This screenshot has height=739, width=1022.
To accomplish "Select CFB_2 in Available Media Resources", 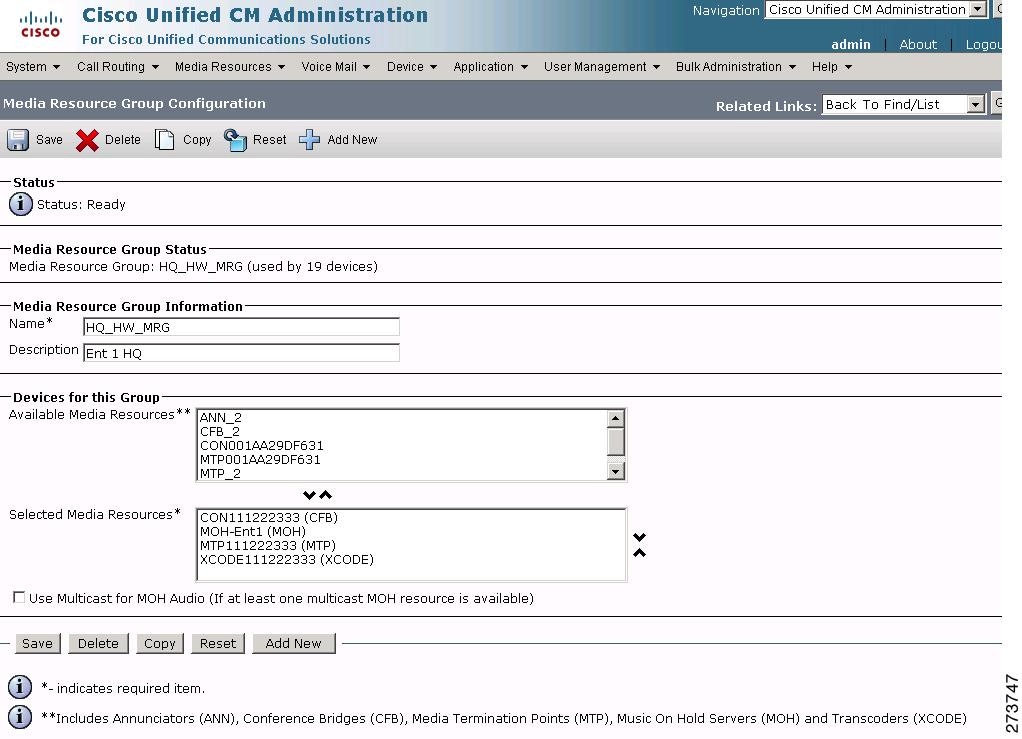I will coord(220,431).
